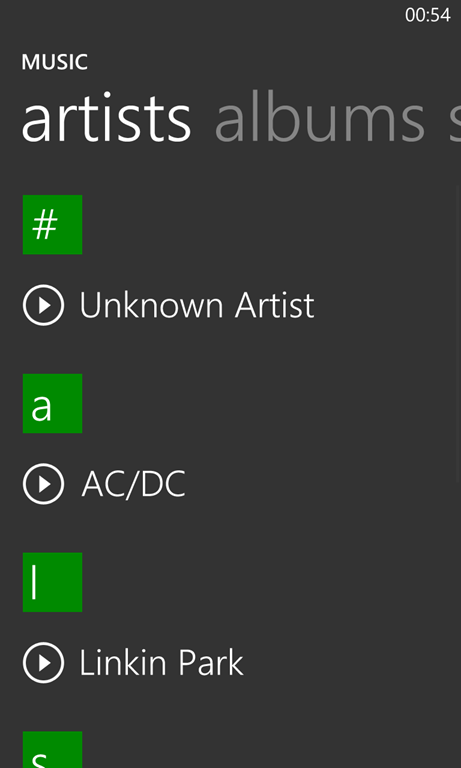This screenshot has height=768, width=461.
Task: Select the artists pivot tab
Action: pyautogui.click(x=106, y=120)
